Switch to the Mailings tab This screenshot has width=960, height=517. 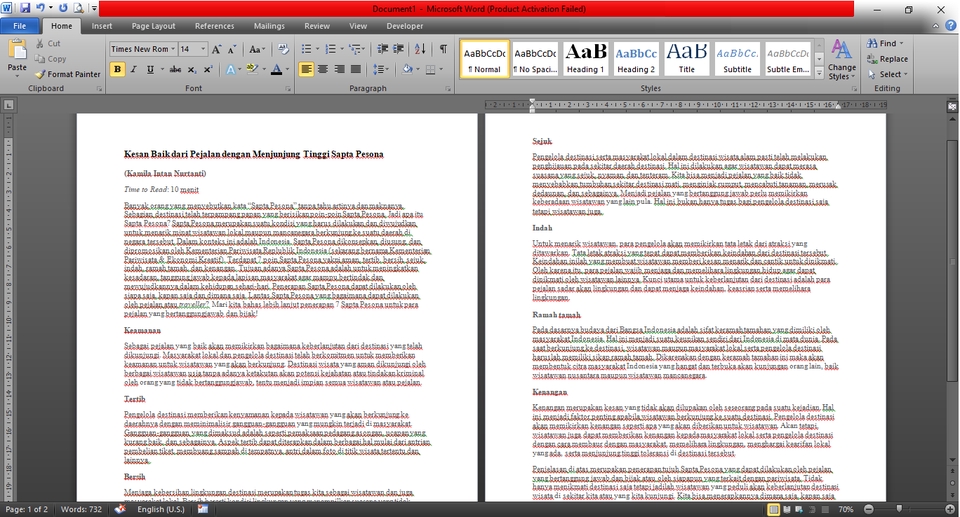point(269,26)
